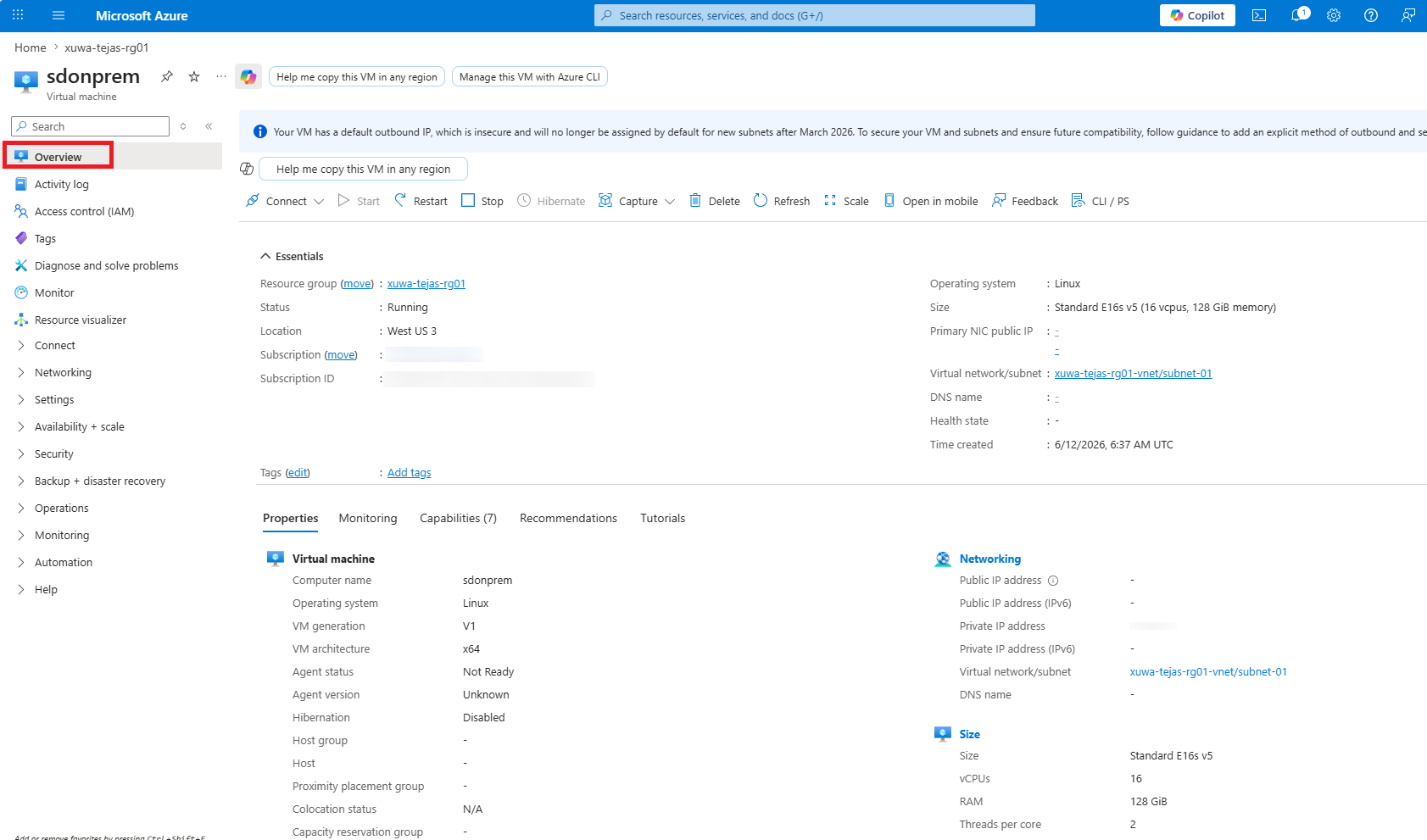The height and width of the screenshot is (840, 1427).
Task: Click the info icon in the outbound IP banner
Action: pyautogui.click(x=260, y=132)
